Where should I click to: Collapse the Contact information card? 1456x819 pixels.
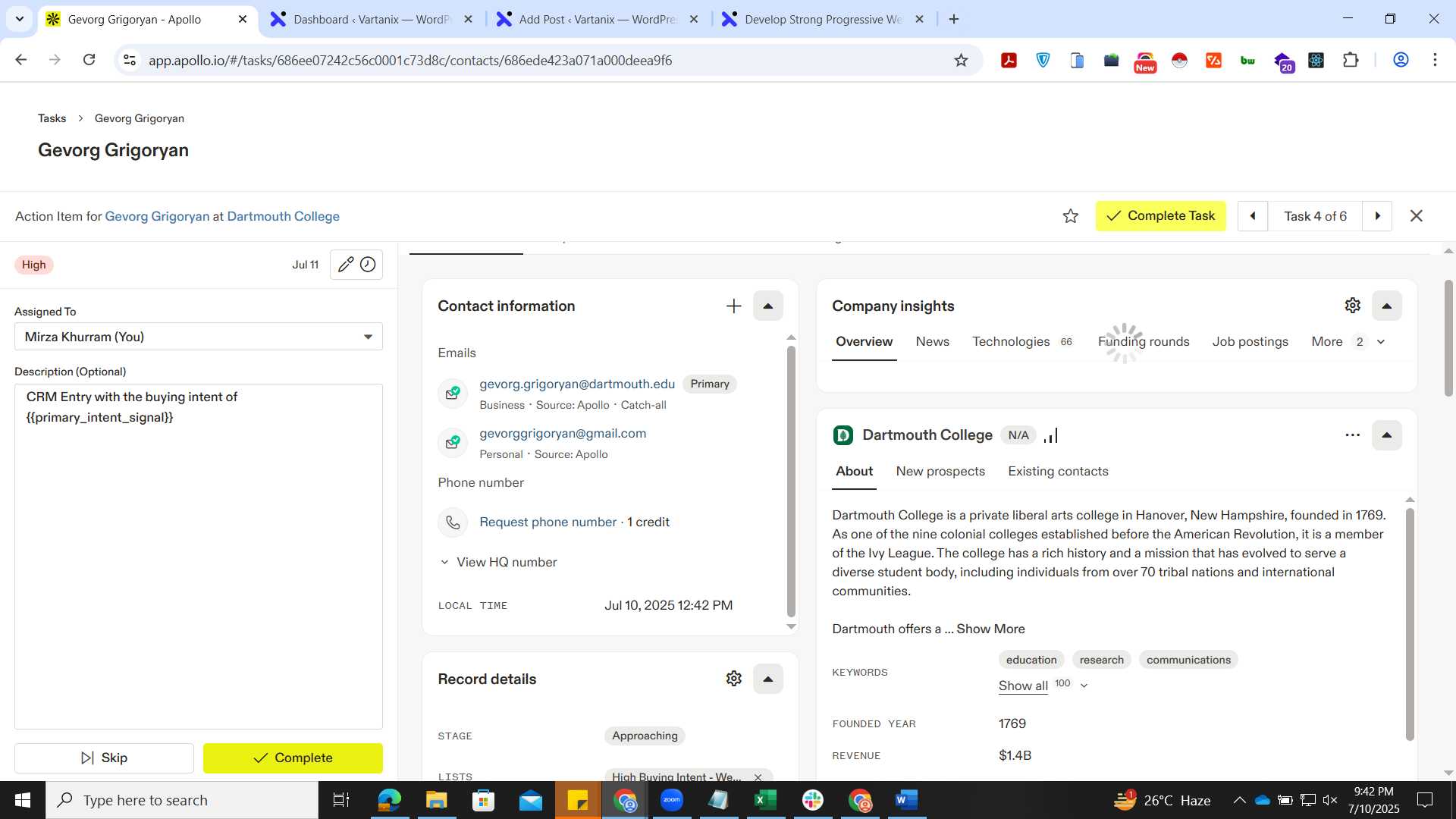tap(767, 306)
